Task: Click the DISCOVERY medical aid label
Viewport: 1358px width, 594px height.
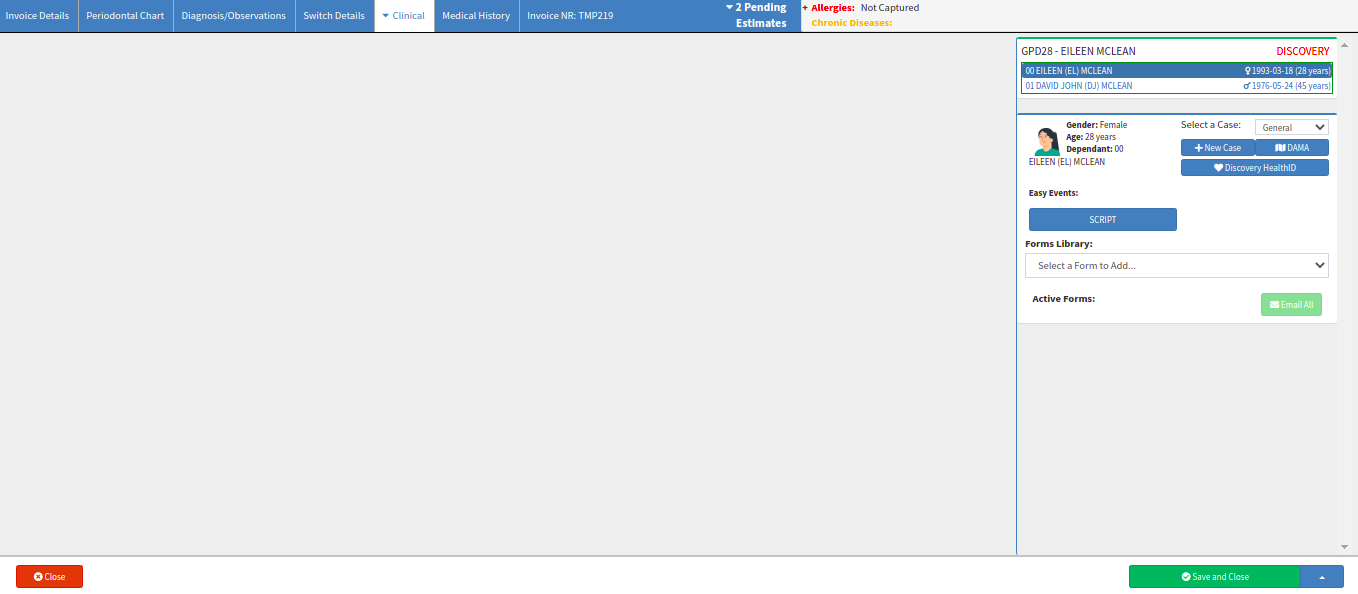Action: tap(1303, 51)
